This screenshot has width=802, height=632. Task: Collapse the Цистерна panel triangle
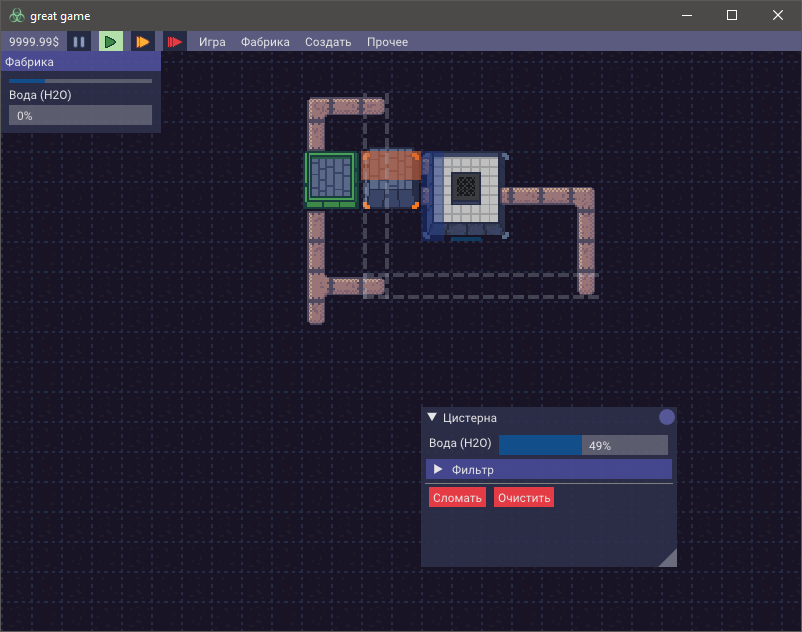[432, 417]
